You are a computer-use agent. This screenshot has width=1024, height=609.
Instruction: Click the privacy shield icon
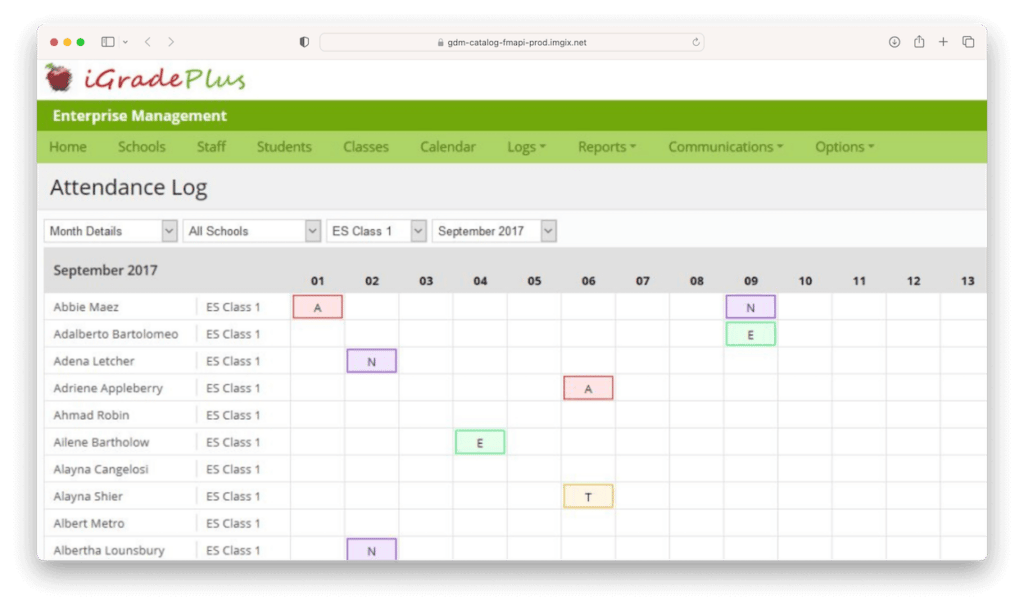tap(304, 42)
